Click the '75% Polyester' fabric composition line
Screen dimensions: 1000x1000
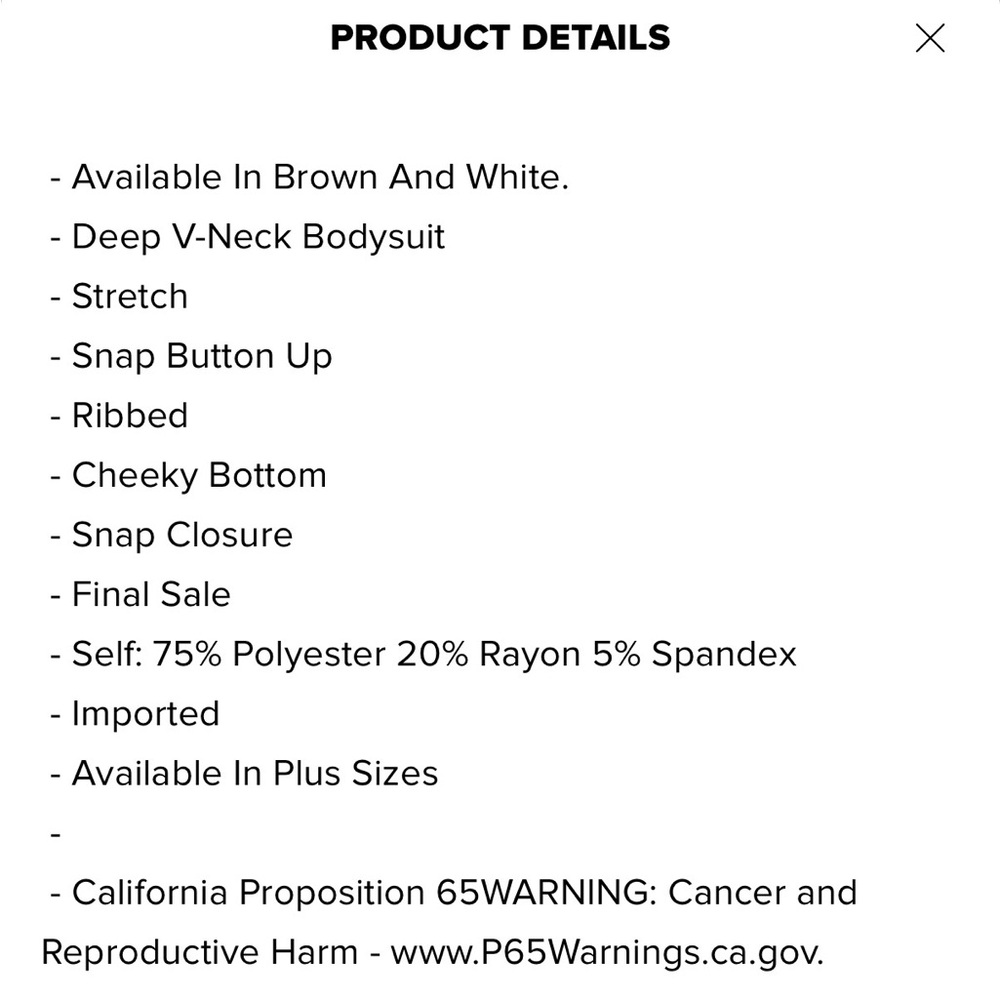point(423,654)
